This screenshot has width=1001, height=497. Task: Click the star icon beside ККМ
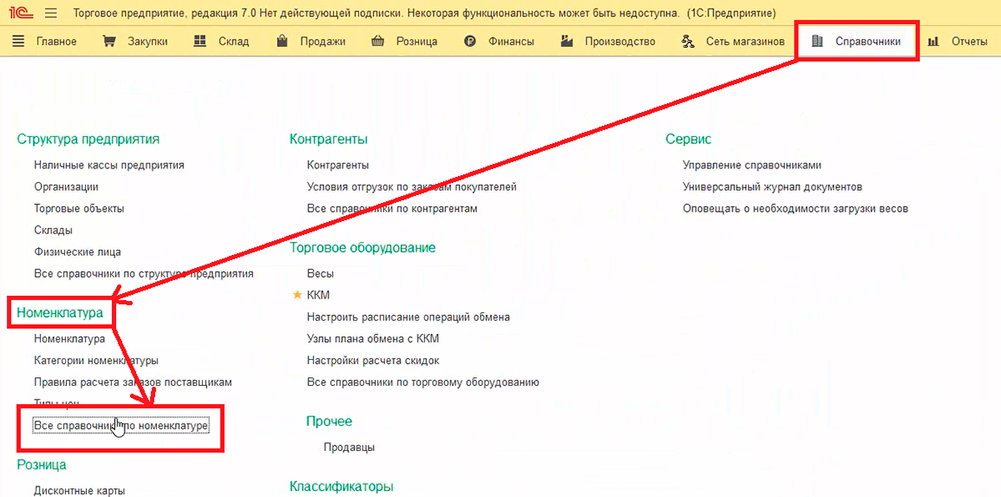tap(296, 295)
